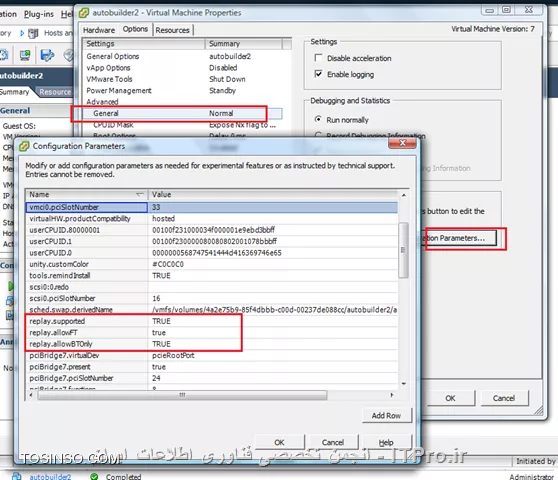Click the blue breadcrumb arrow before Hosts

(x=22, y=33)
